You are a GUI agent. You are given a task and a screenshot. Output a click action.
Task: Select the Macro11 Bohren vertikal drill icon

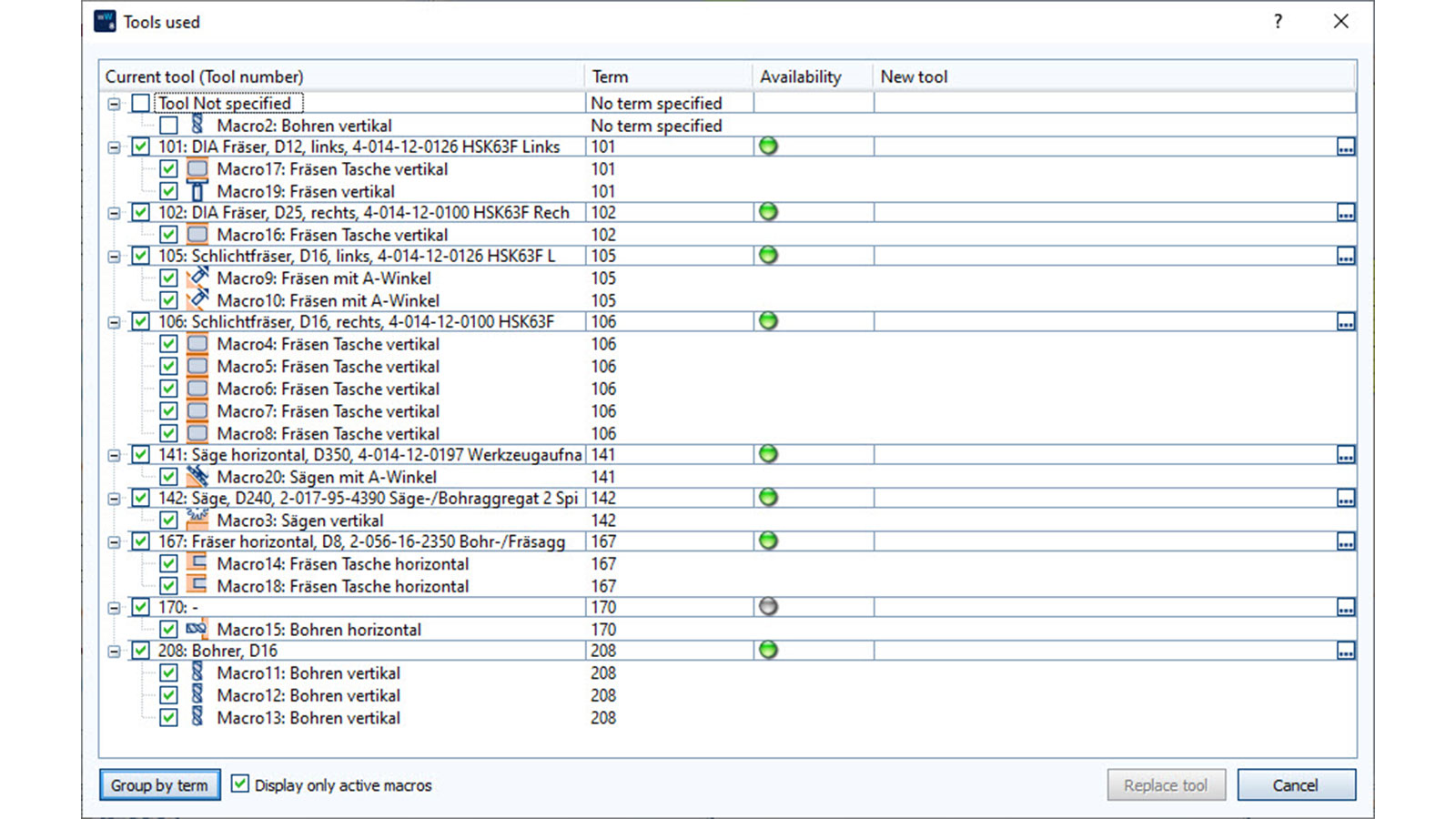click(x=197, y=672)
